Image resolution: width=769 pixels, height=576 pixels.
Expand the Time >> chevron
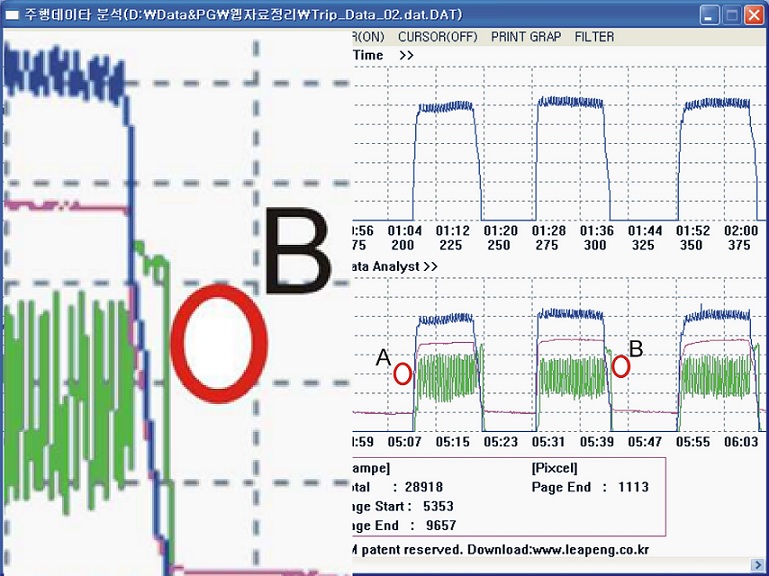coord(405,56)
